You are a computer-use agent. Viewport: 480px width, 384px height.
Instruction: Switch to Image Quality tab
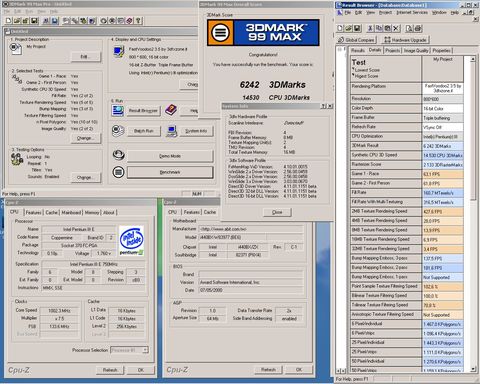[x=416, y=51]
